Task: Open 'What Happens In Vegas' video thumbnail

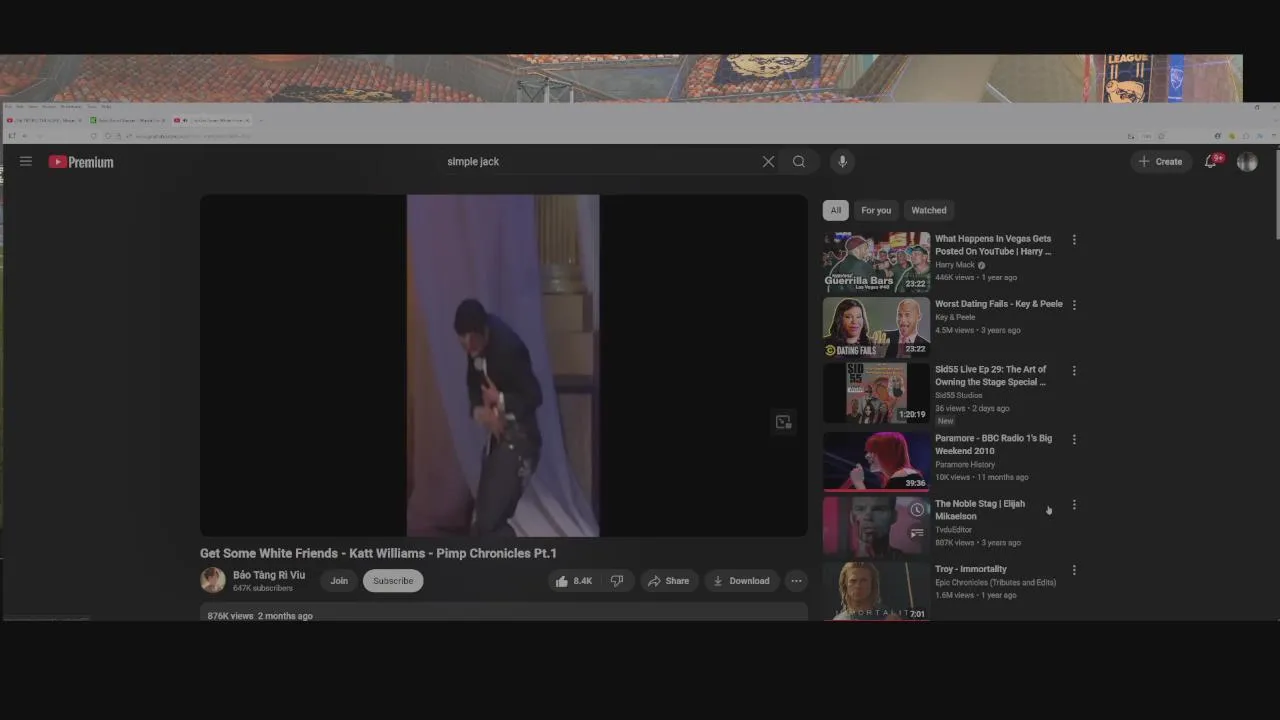Action: pyautogui.click(x=876, y=262)
